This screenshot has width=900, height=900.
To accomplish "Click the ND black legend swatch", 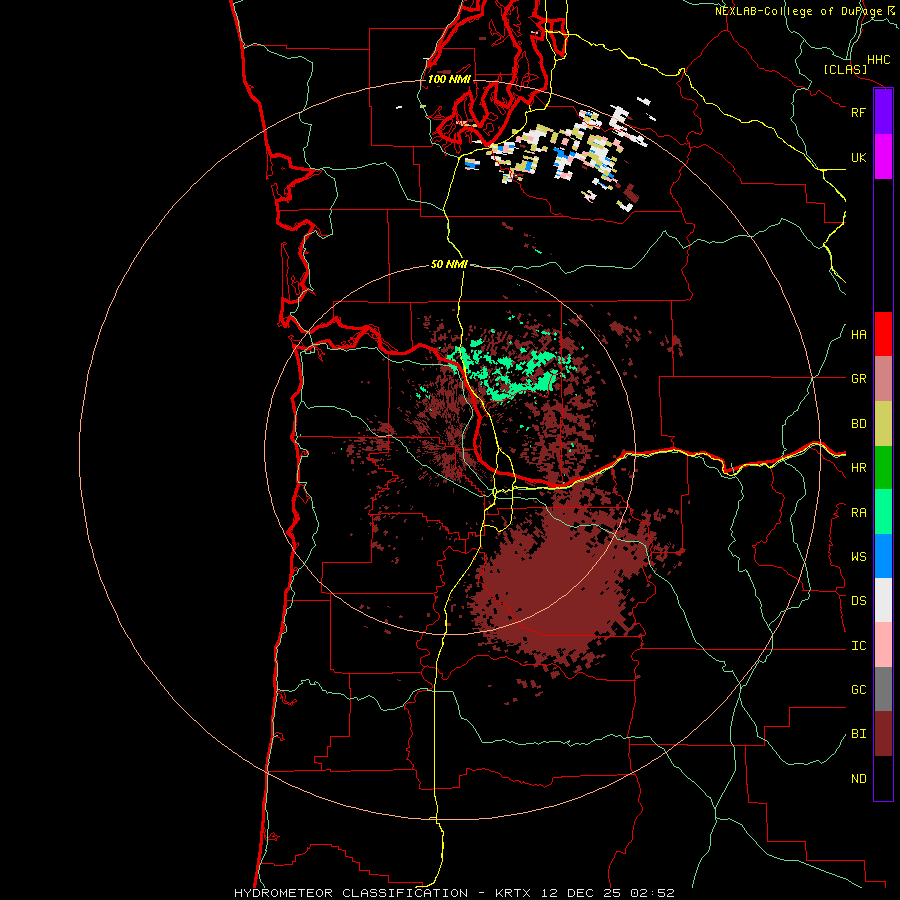I will pyautogui.click(x=883, y=778).
